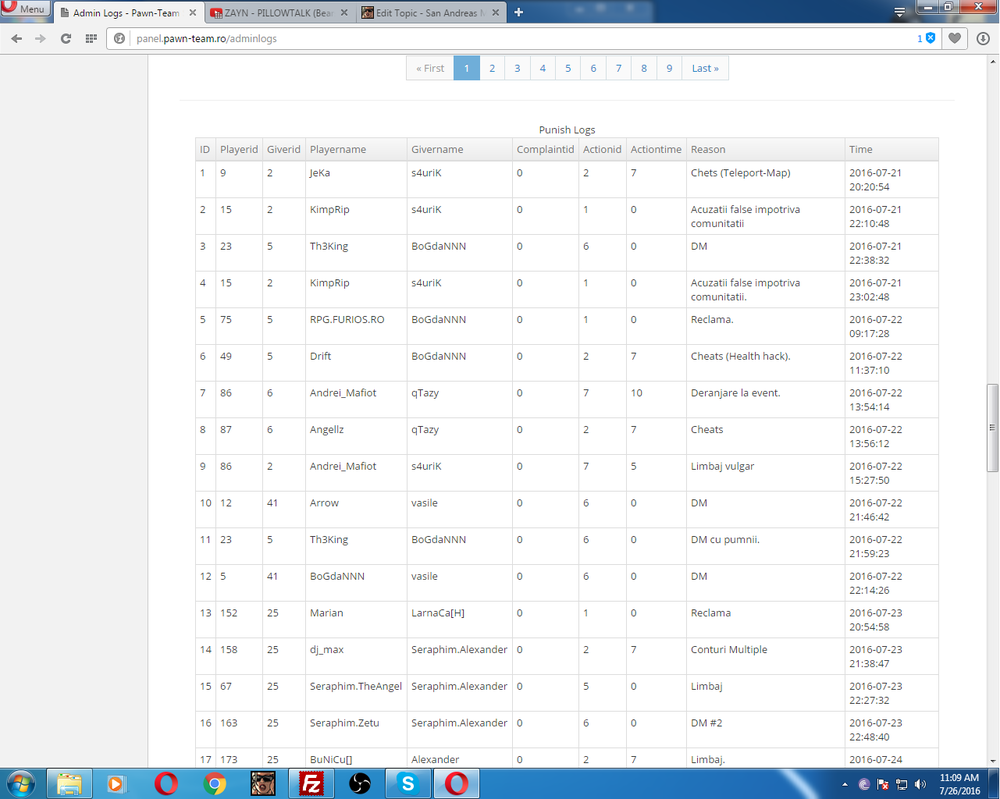Select giver name LarnaCa[H]
Viewport: 1000px width, 799px height.
pos(438,613)
